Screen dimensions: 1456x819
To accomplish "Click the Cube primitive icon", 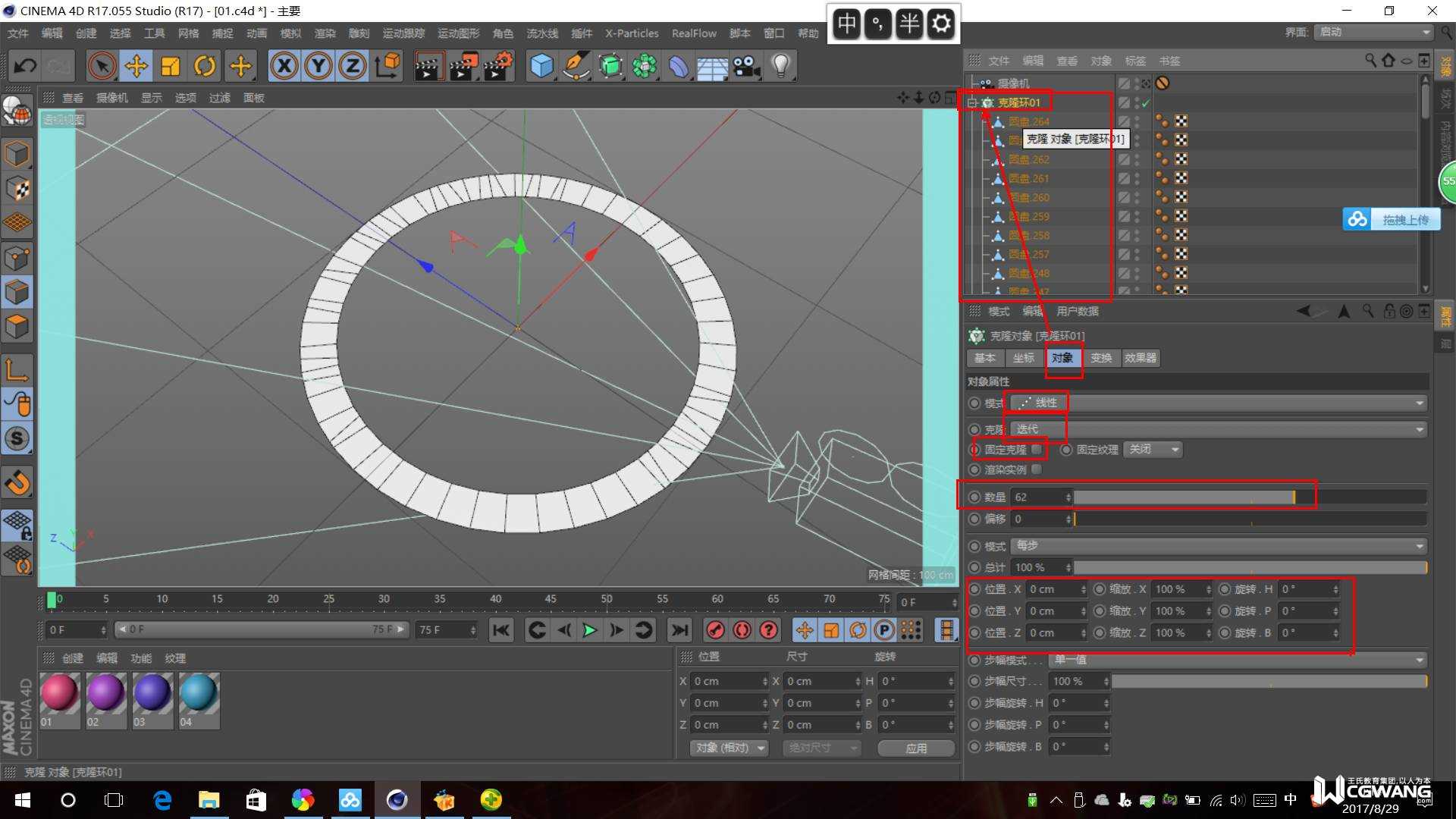I will coord(541,67).
